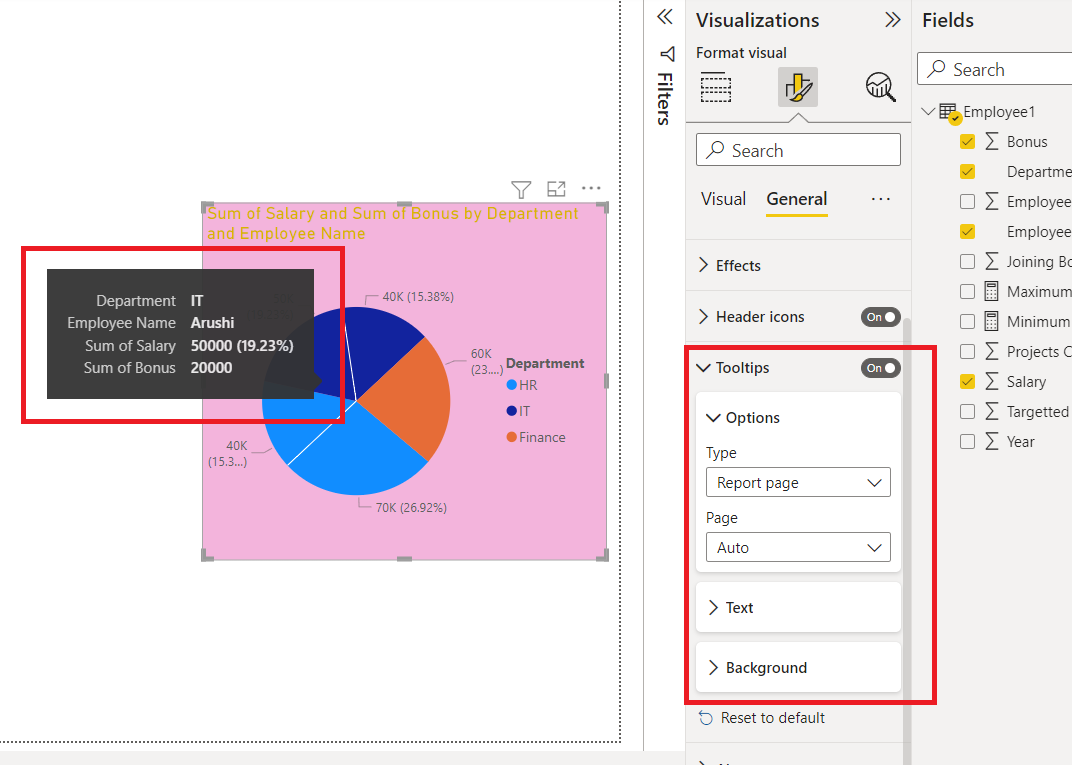The image size is (1072, 765).
Task: Click the IT legend marker
Action: [x=511, y=411]
